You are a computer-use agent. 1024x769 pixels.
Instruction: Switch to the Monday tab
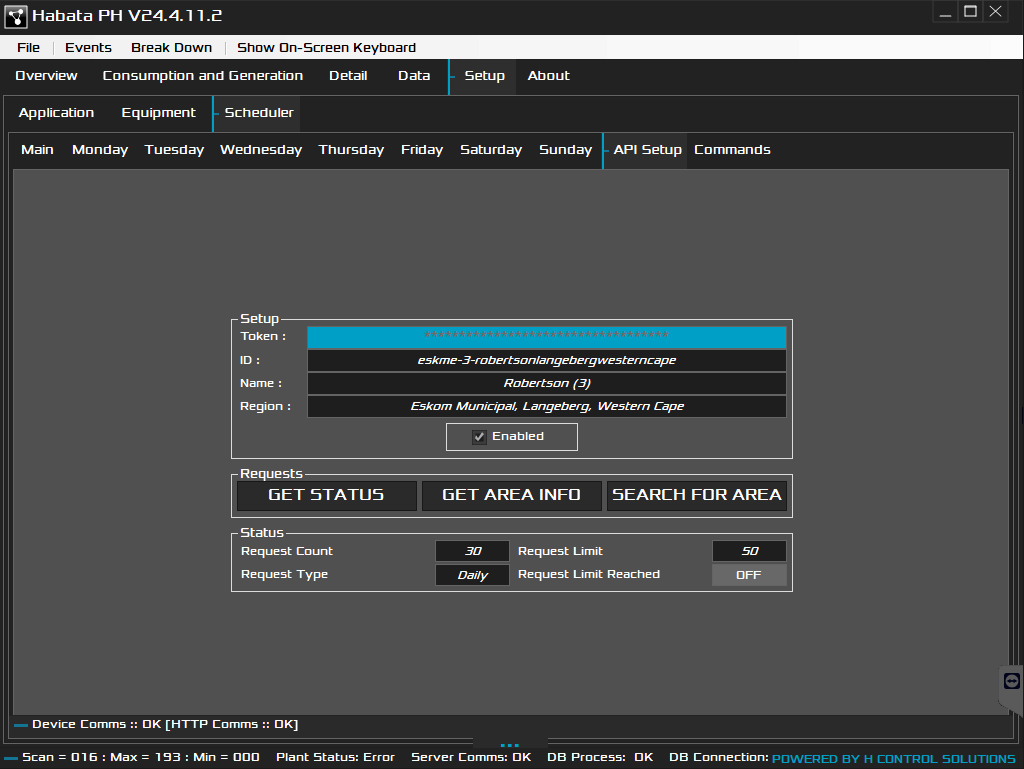[x=100, y=150]
